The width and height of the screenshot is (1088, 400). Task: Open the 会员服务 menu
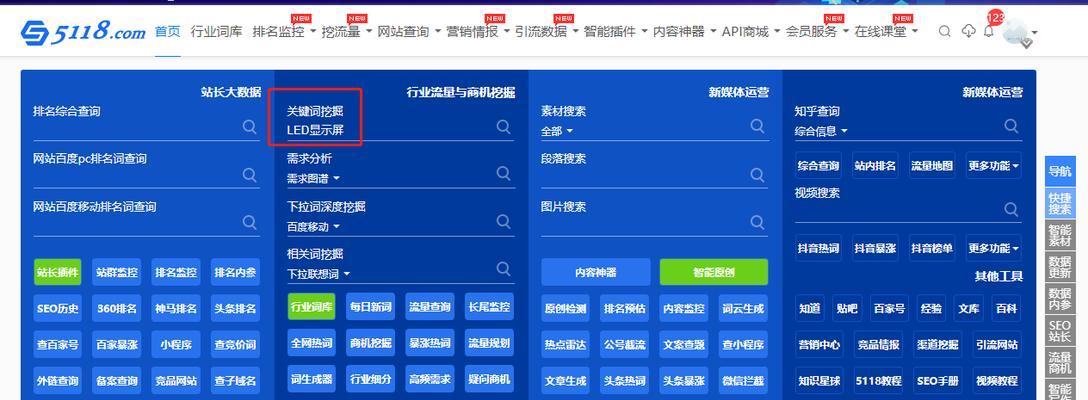point(817,31)
